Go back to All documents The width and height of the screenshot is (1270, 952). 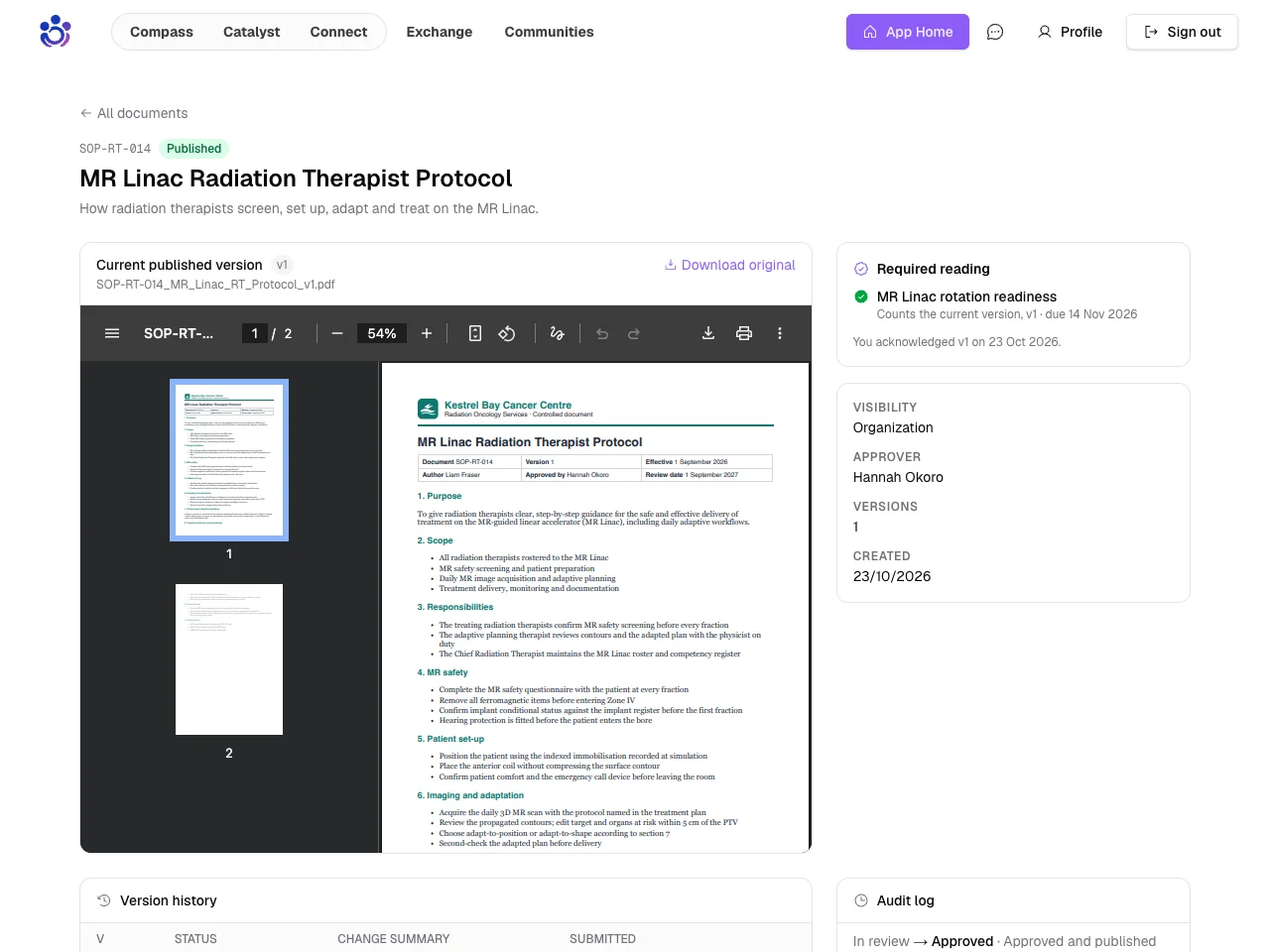134,113
